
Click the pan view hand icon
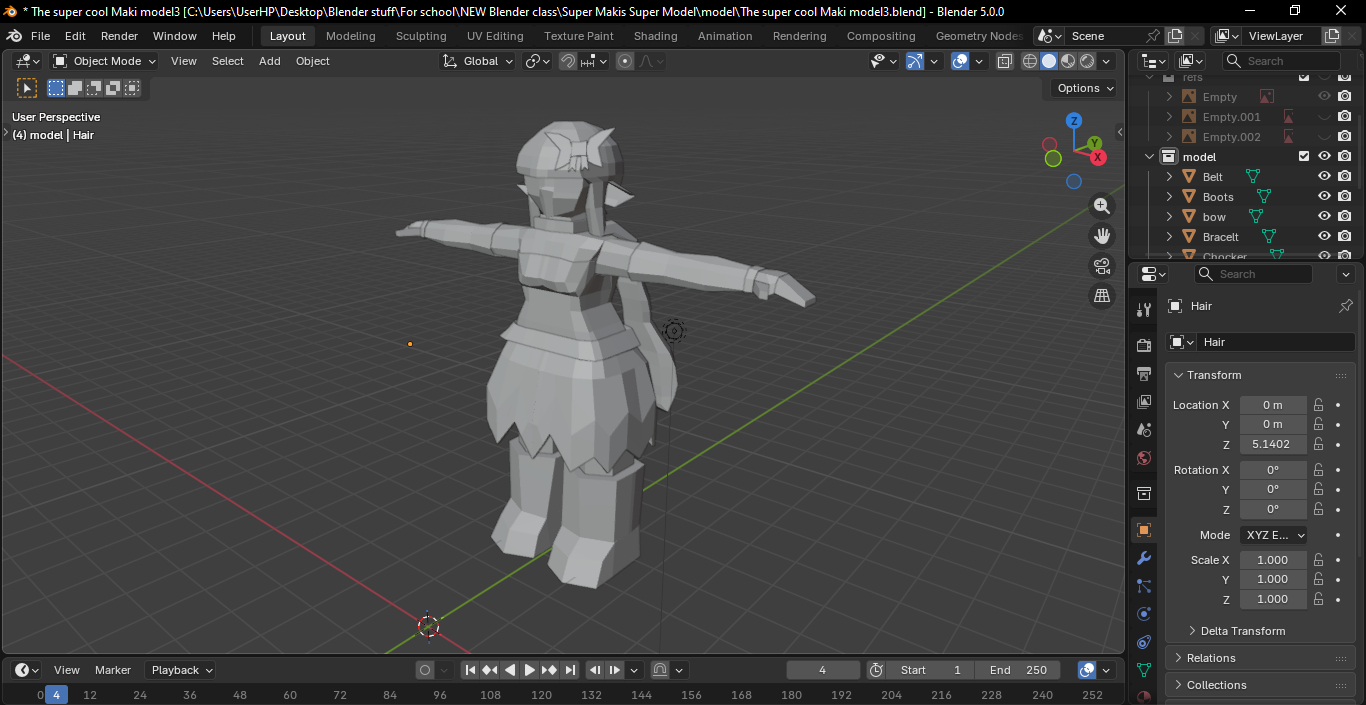coord(1101,236)
